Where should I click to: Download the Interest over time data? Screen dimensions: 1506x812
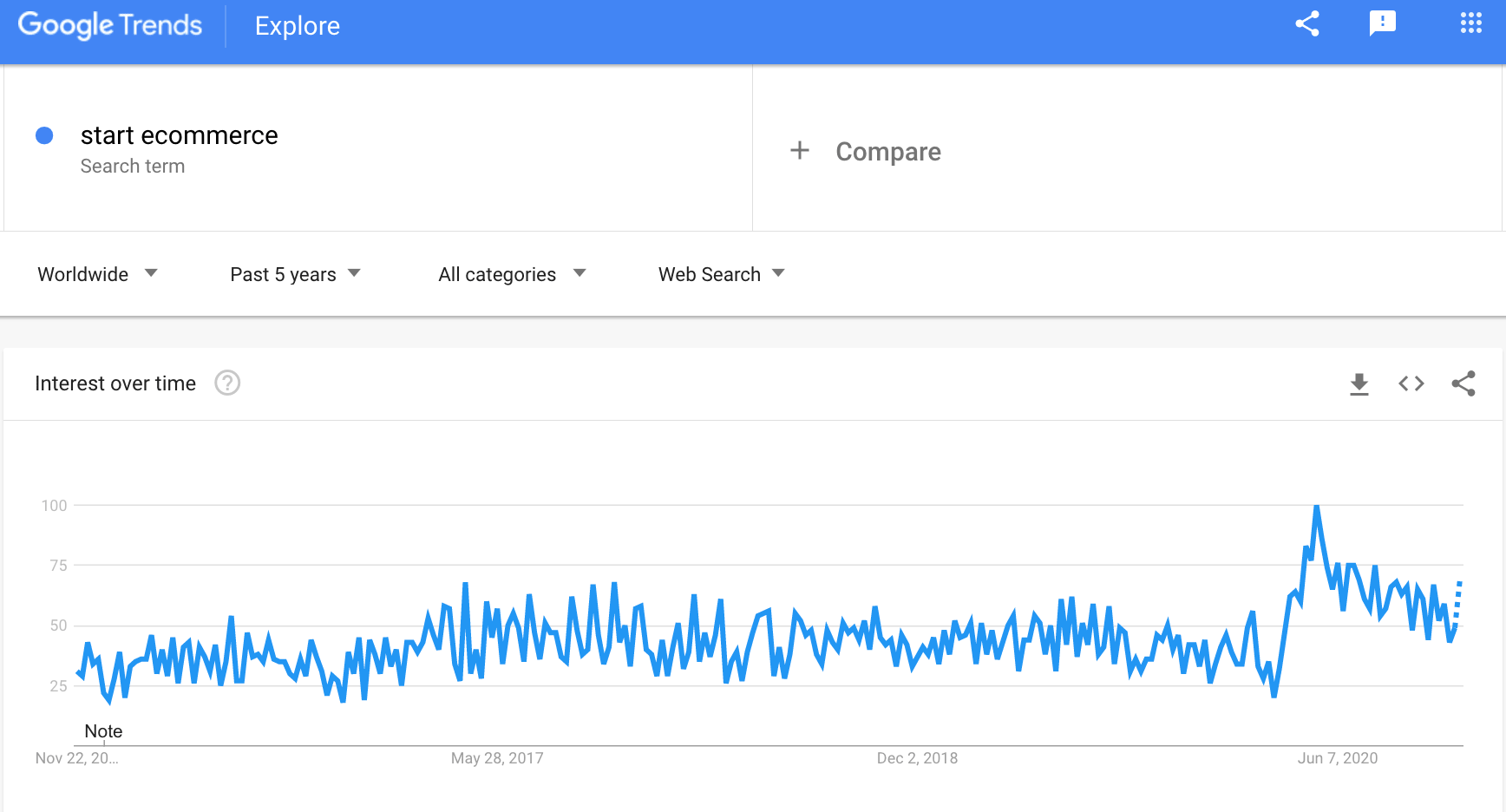[x=1359, y=383]
